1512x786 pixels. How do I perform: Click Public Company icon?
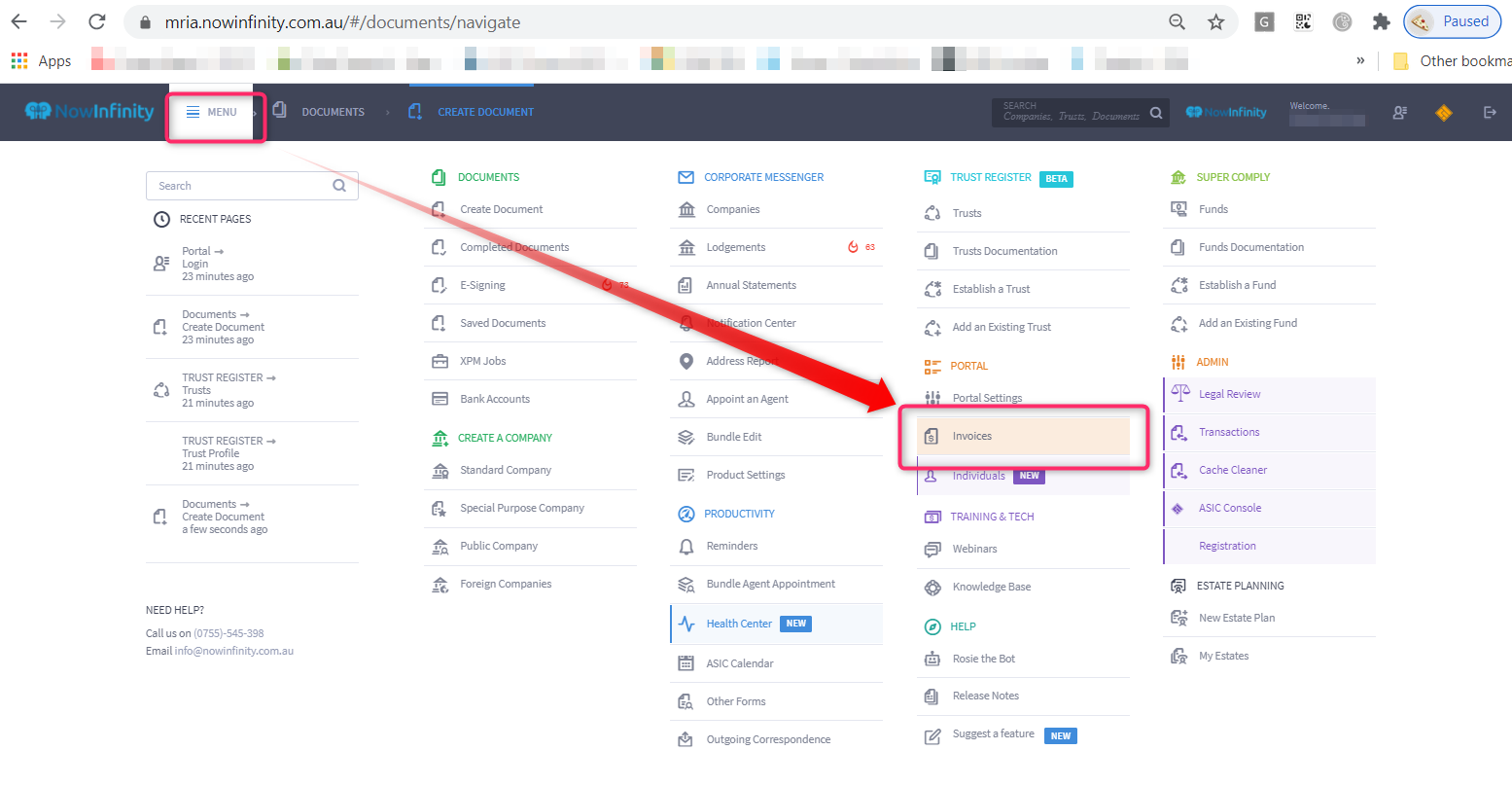[x=440, y=546]
